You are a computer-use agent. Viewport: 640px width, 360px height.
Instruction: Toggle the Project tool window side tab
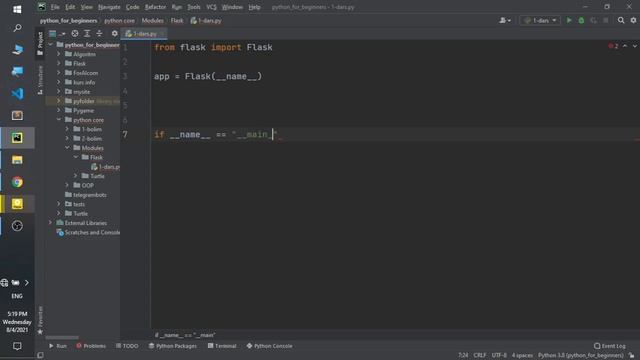tap(40, 44)
